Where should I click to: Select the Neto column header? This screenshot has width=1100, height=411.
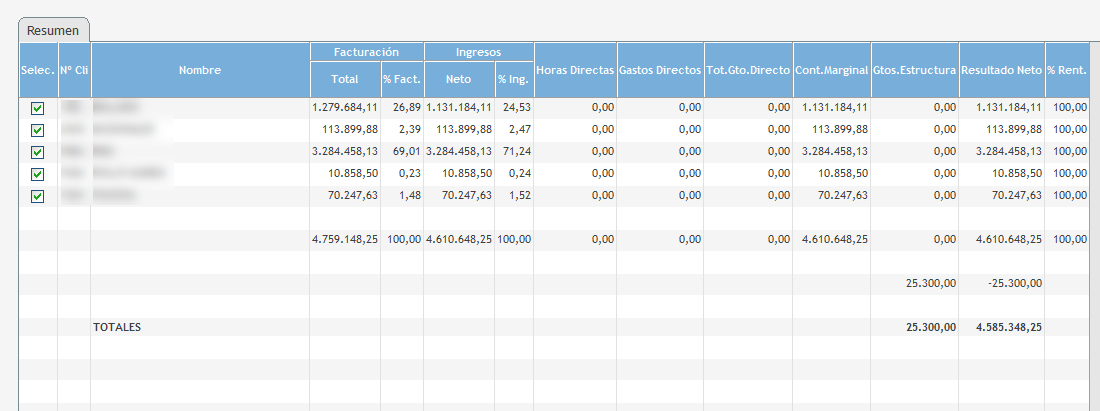click(458, 79)
